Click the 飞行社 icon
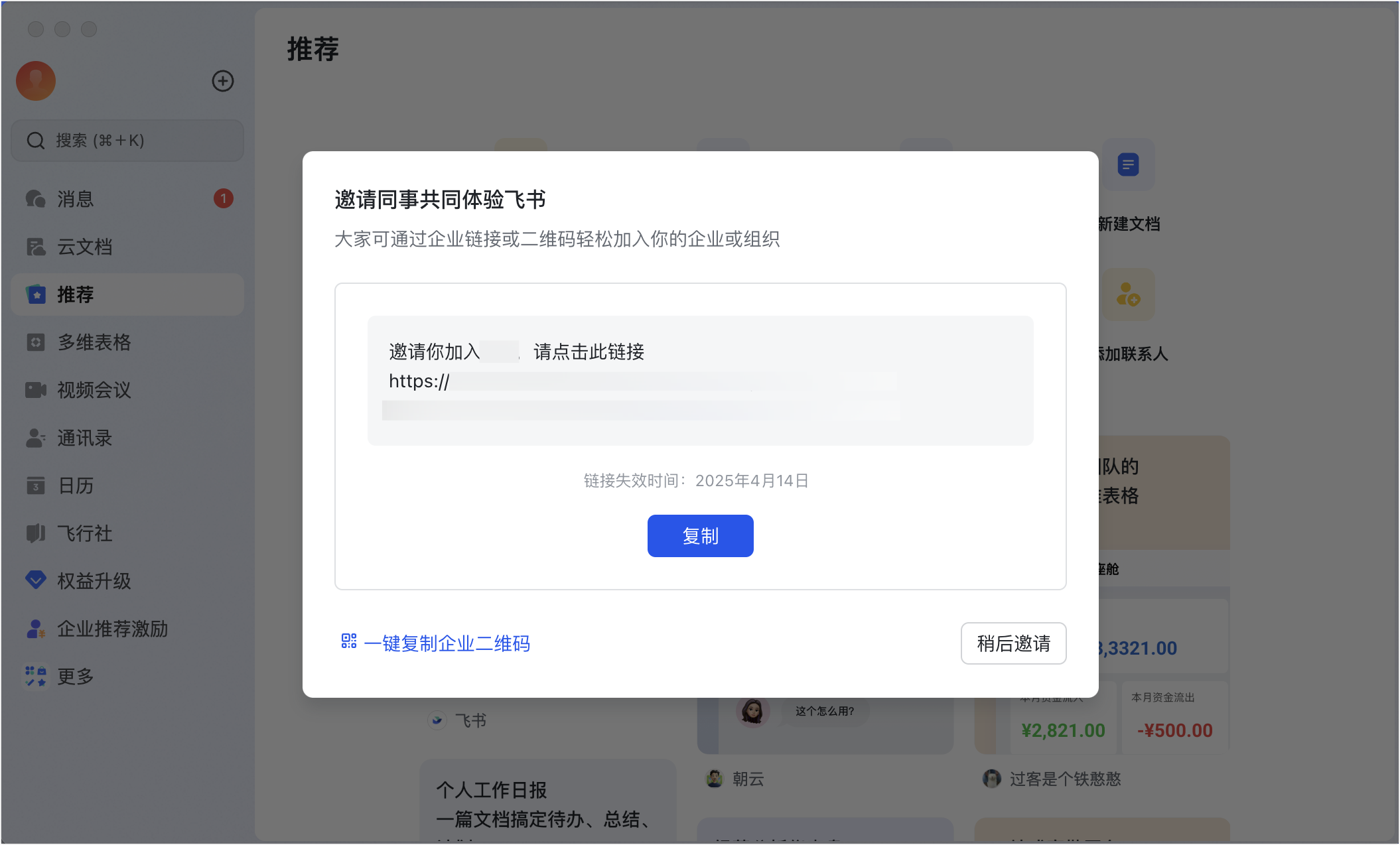Image resolution: width=1400 pixels, height=845 pixels. (x=36, y=533)
